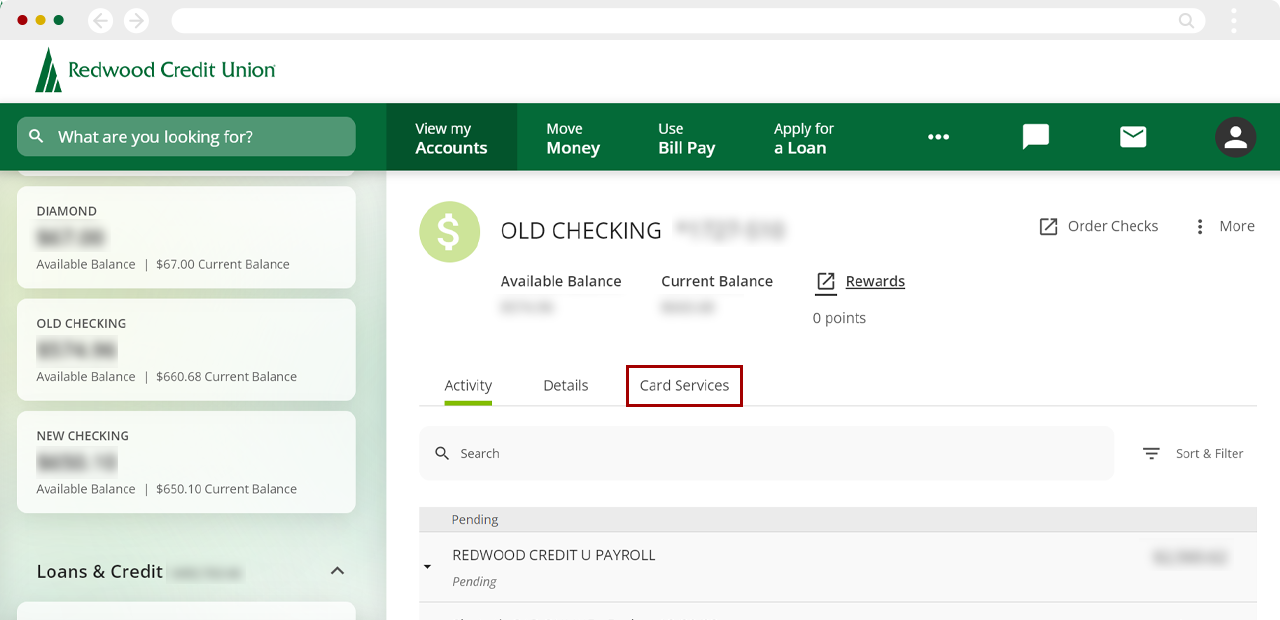
Task: Focus the transaction Search field
Action: tap(766, 453)
